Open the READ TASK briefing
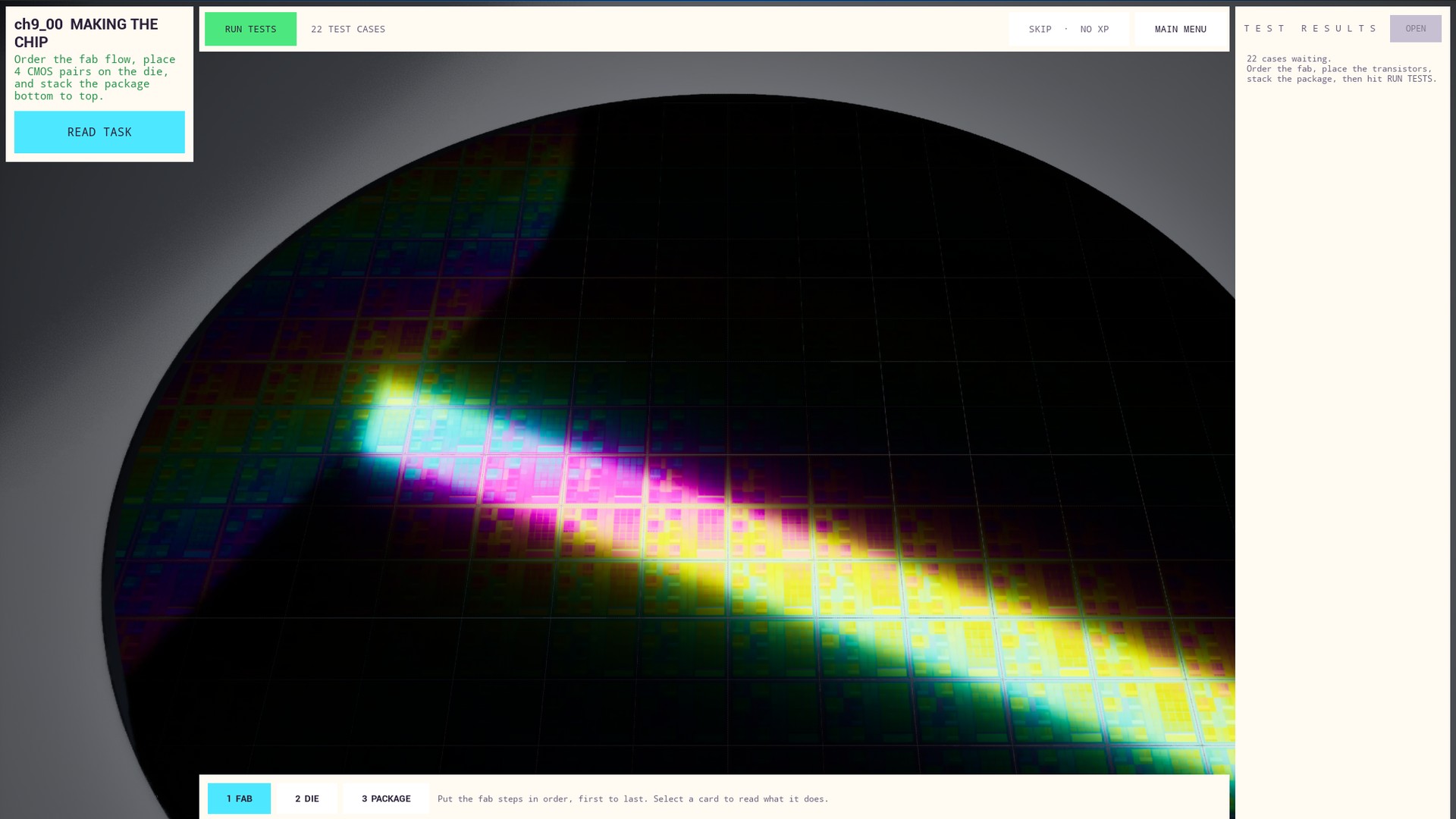The image size is (1456, 819). click(x=99, y=132)
